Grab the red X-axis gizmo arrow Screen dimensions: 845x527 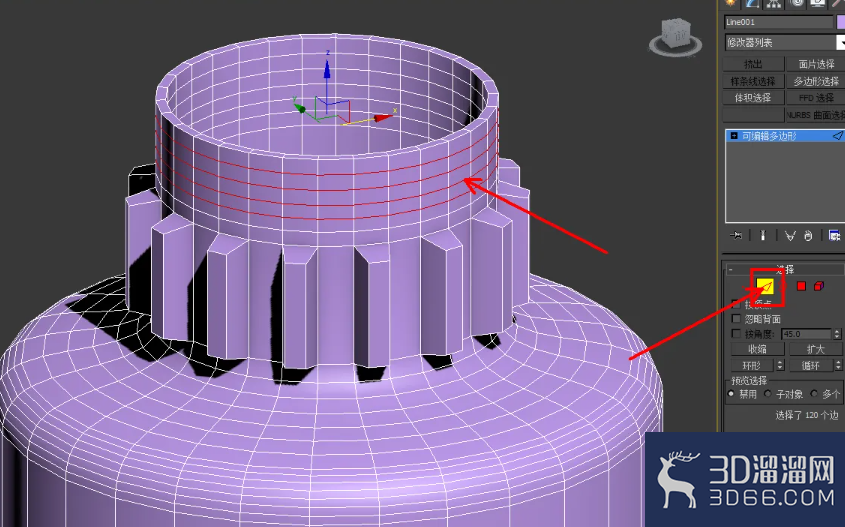(383, 117)
